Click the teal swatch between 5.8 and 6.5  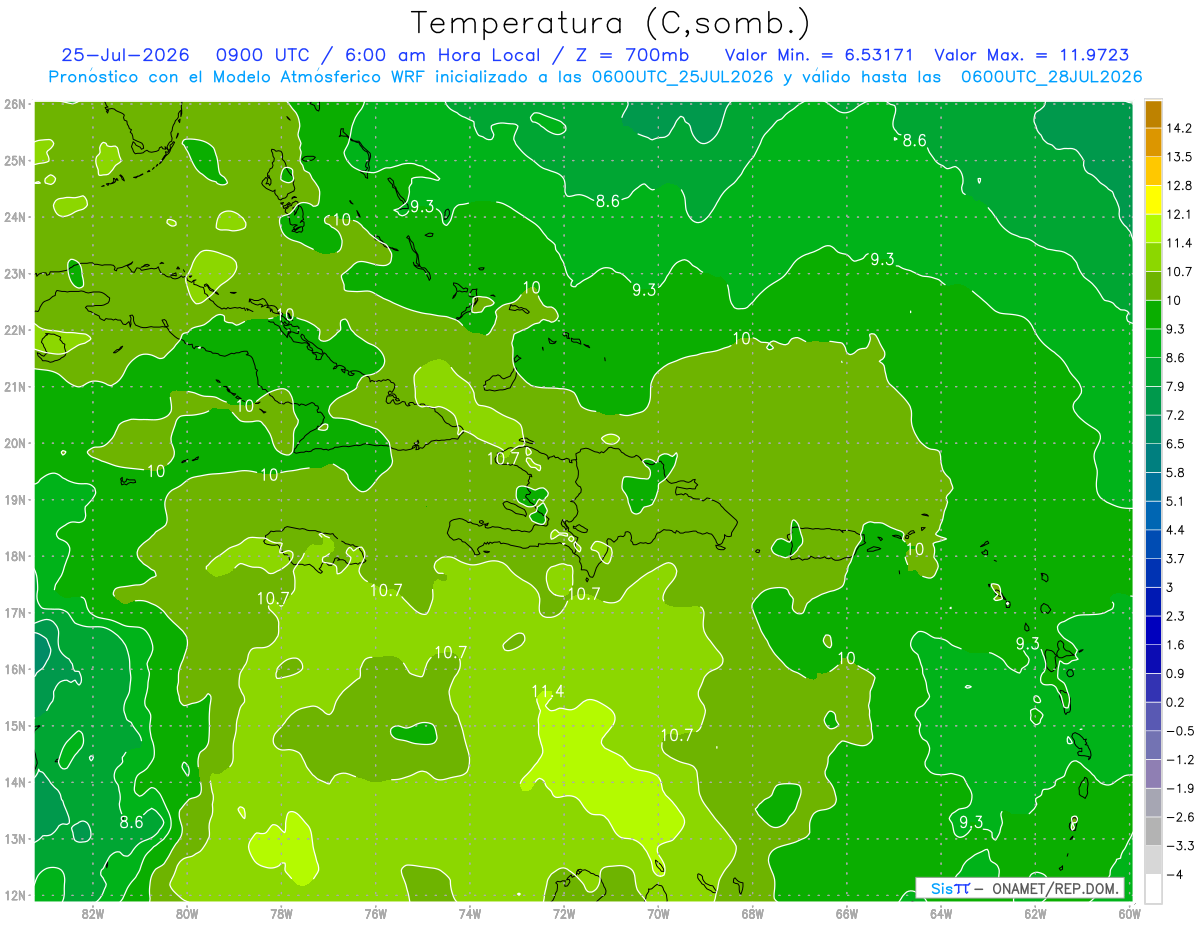tap(1153, 458)
